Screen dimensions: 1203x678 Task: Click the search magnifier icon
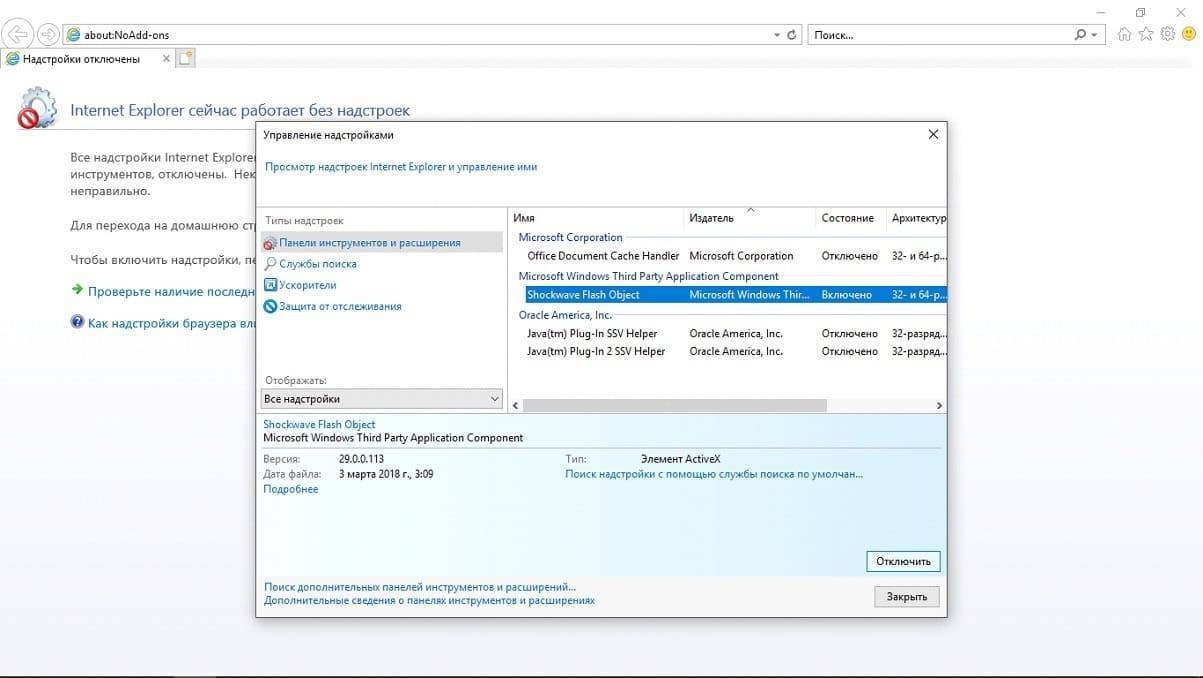[x=1080, y=35]
